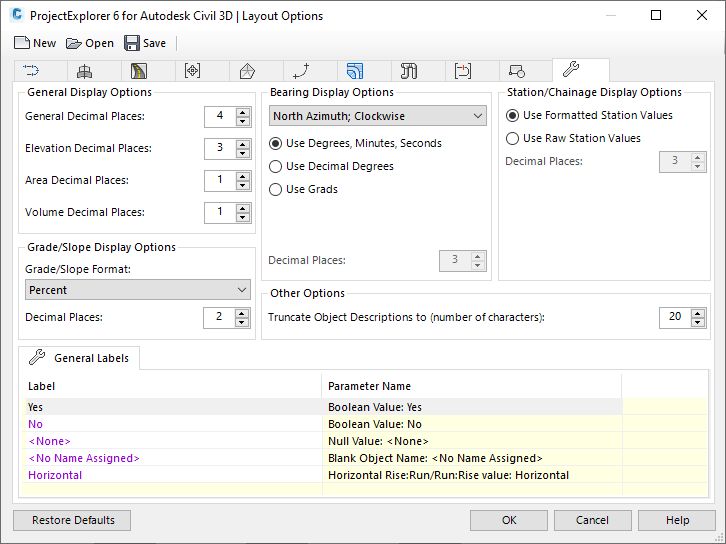Viewport: 726px width, 544px height.
Task: Decrease Elevation Decimal Places value
Action: [x=243, y=153]
